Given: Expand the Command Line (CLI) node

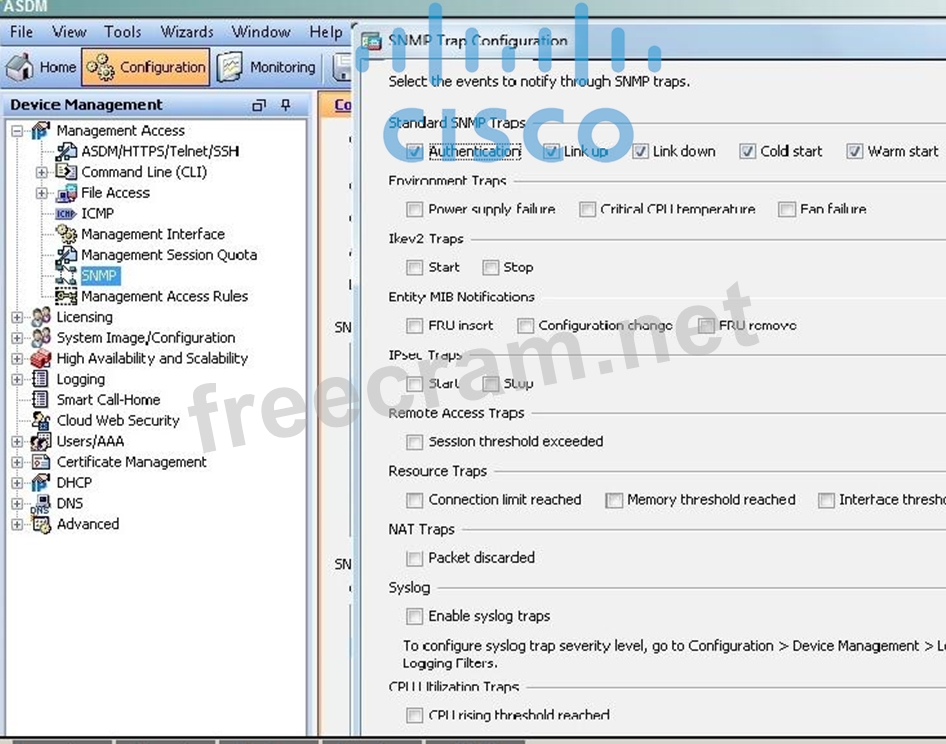Looking at the screenshot, I should pyautogui.click(x=42, y=172).
